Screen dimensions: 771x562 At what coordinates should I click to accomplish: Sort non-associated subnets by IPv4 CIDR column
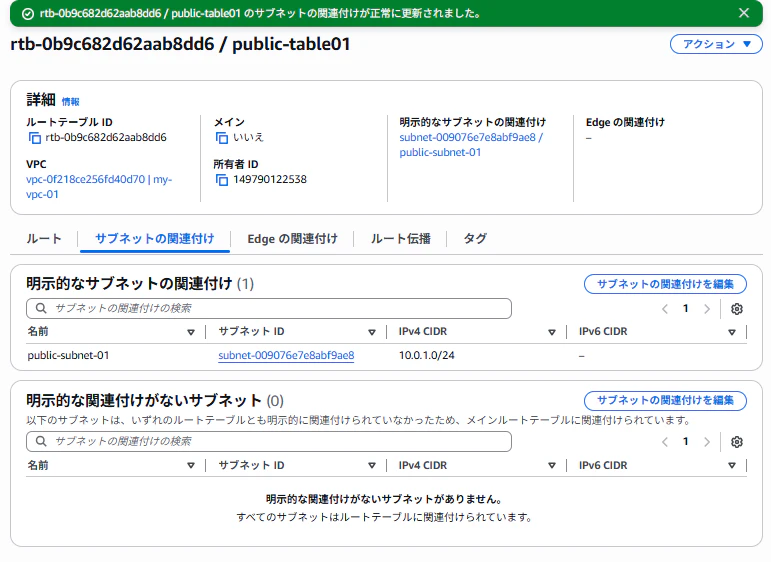(552, 465)
